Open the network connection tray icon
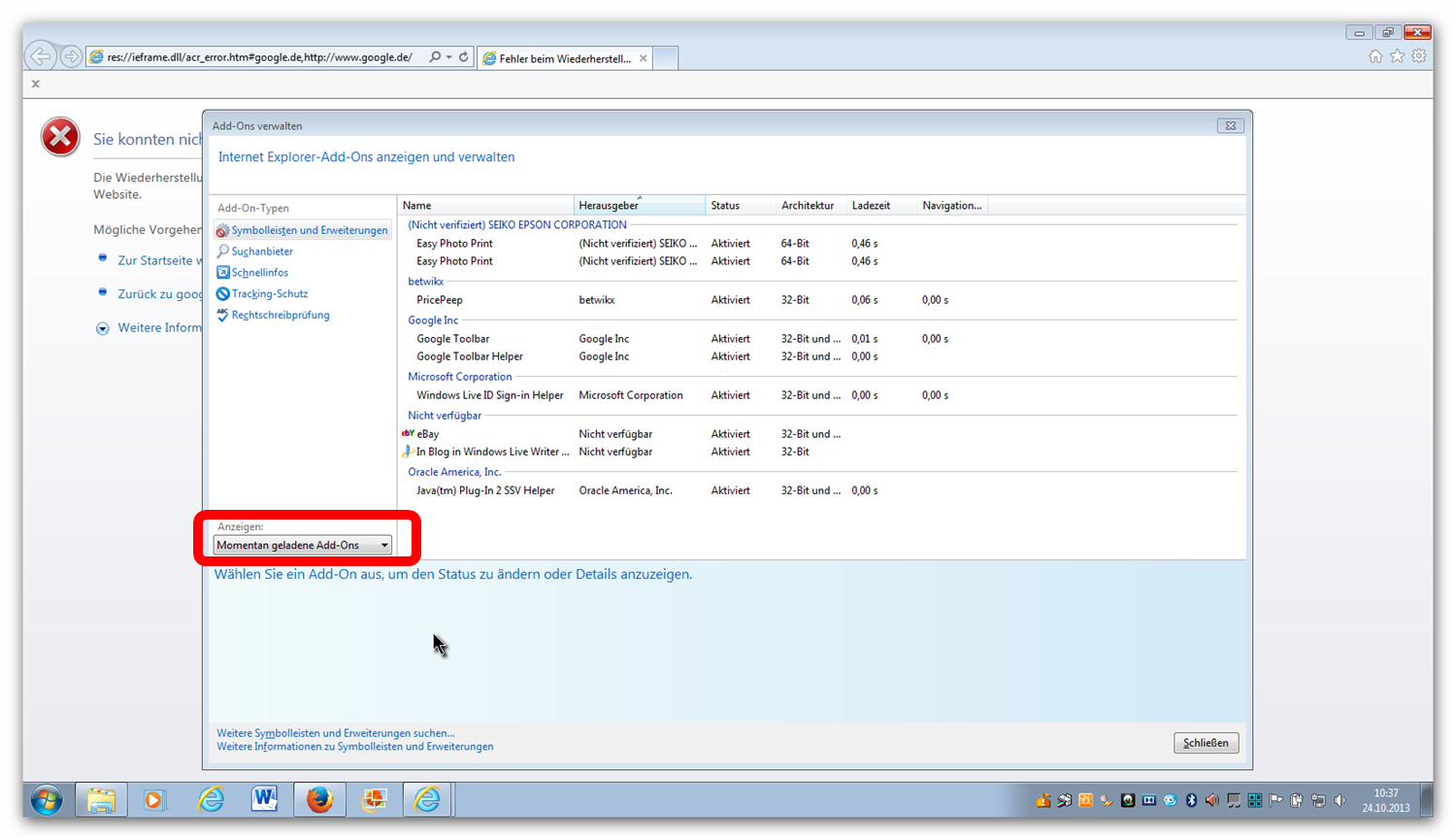Image resolution: width=1456 pixels, height=840 pixels. click(x=1318, y=800)
